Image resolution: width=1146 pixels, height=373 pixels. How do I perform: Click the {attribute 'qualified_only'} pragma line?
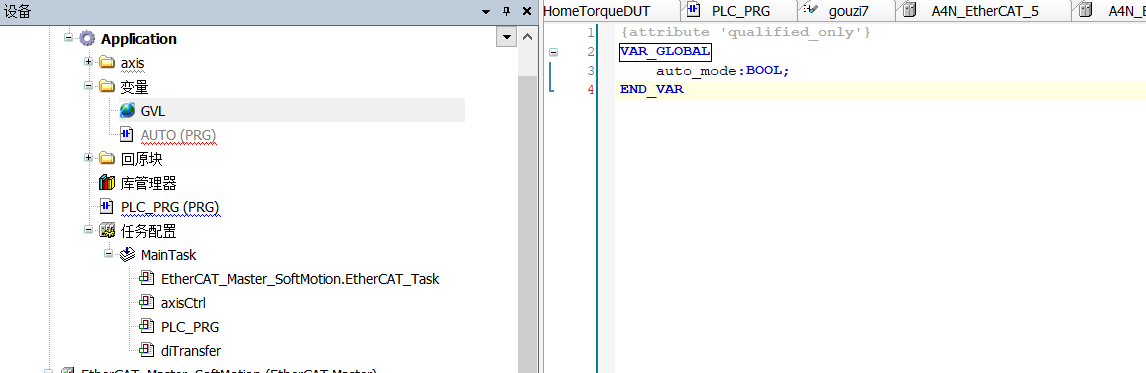[x=745, y=32]
